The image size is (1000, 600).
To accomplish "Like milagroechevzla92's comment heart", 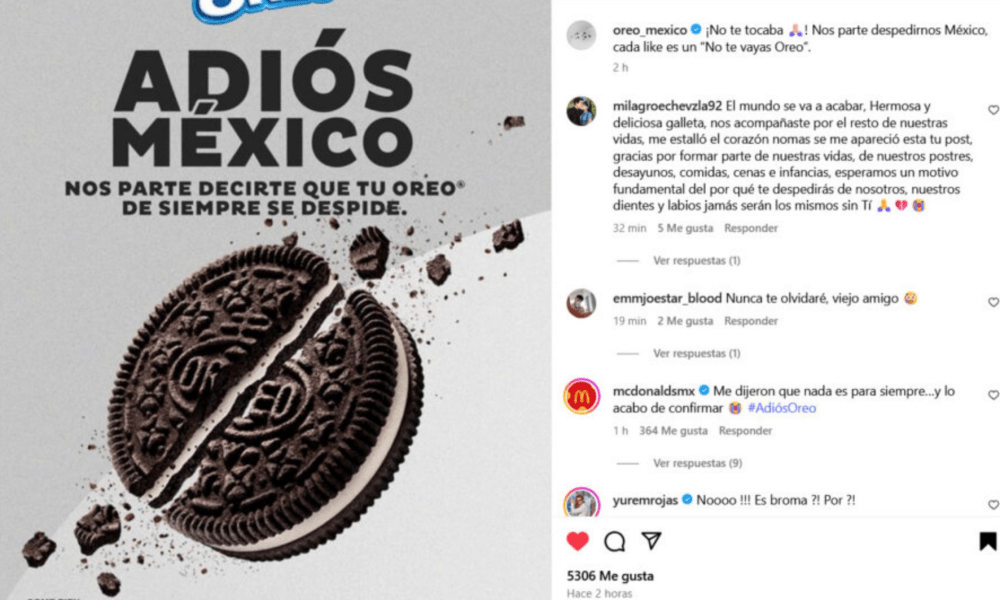I will coord(993,110).
